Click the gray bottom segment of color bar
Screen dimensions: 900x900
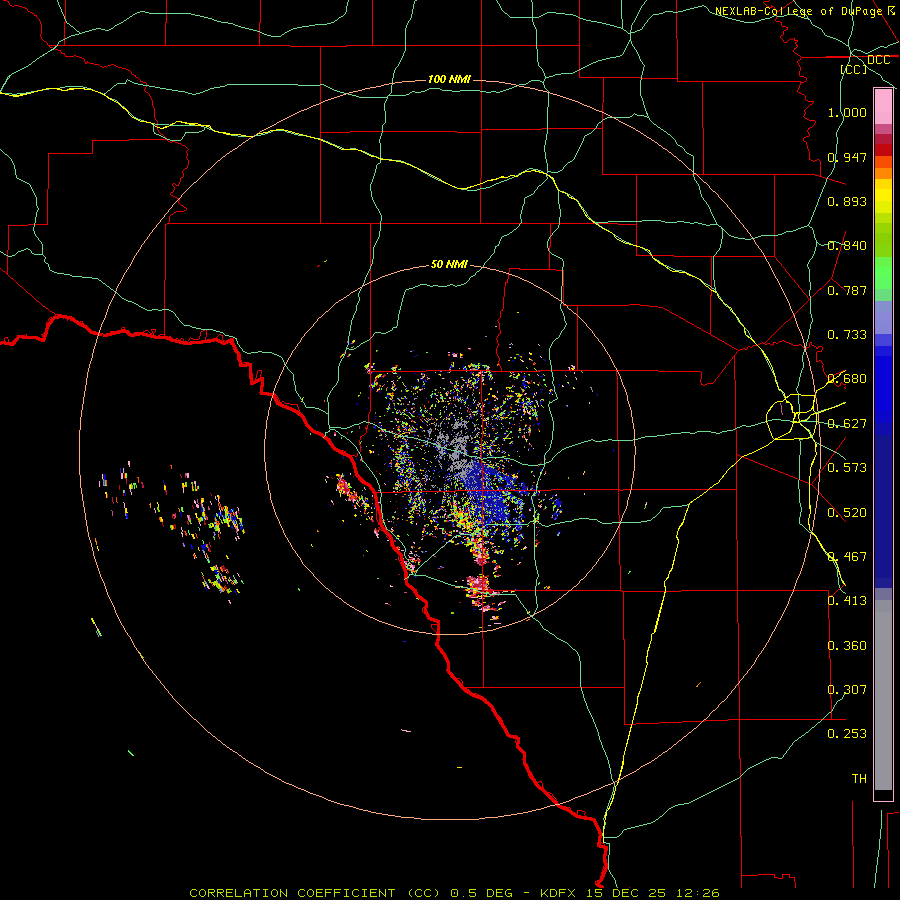tap(883, 695)
